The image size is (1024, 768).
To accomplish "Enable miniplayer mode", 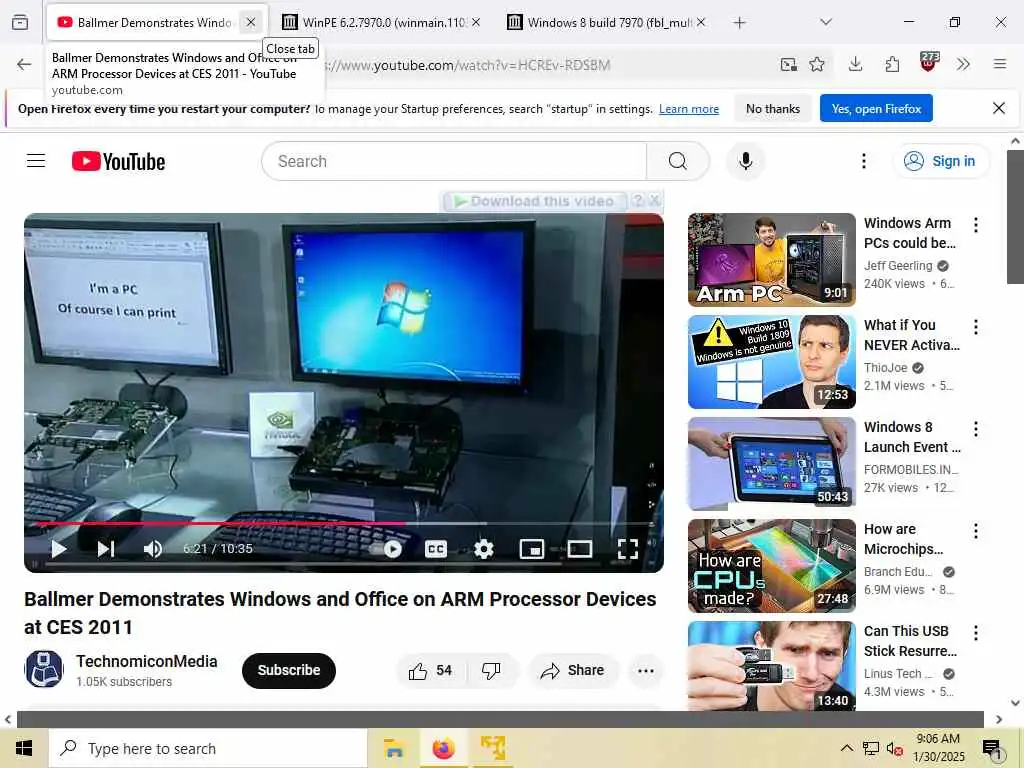I will (532, 549).
